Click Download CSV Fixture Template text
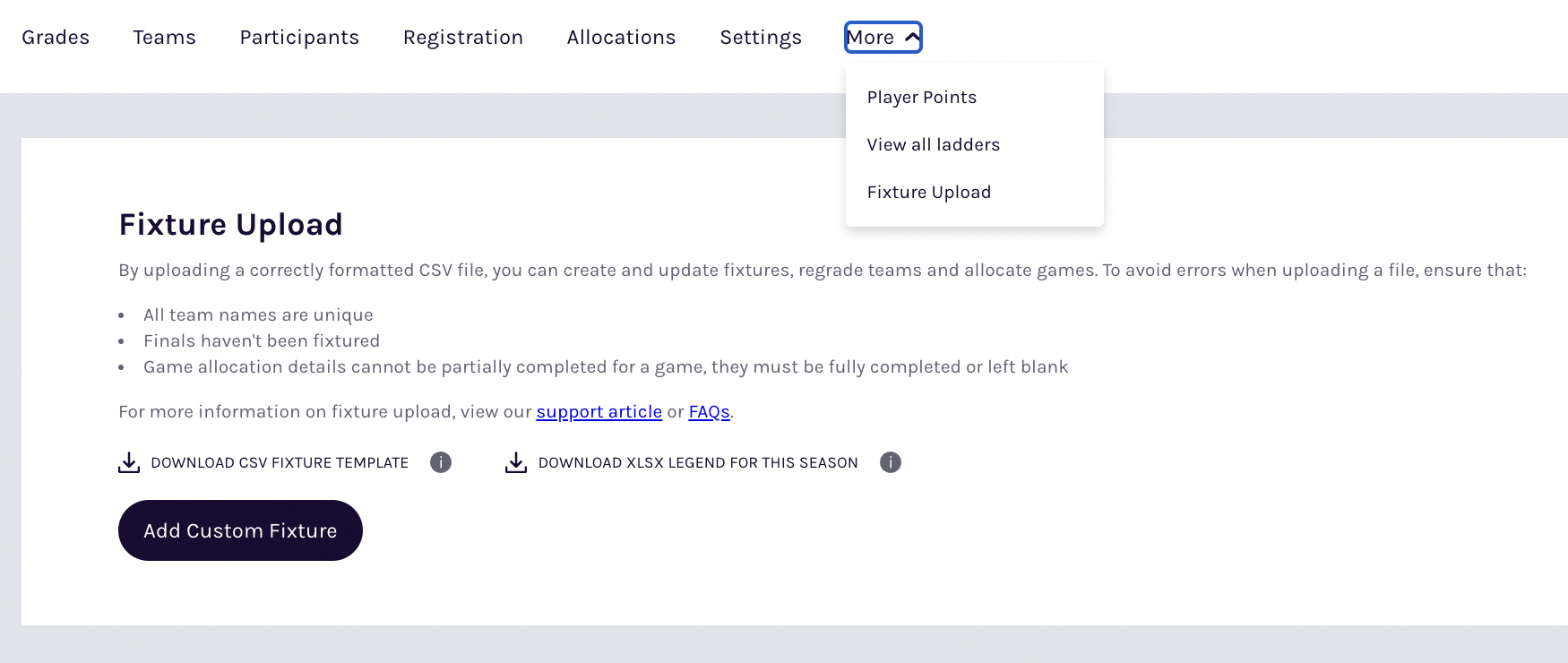Viewport: 1568px width, 663px height. pyautogui.click(x=280, y=463)
